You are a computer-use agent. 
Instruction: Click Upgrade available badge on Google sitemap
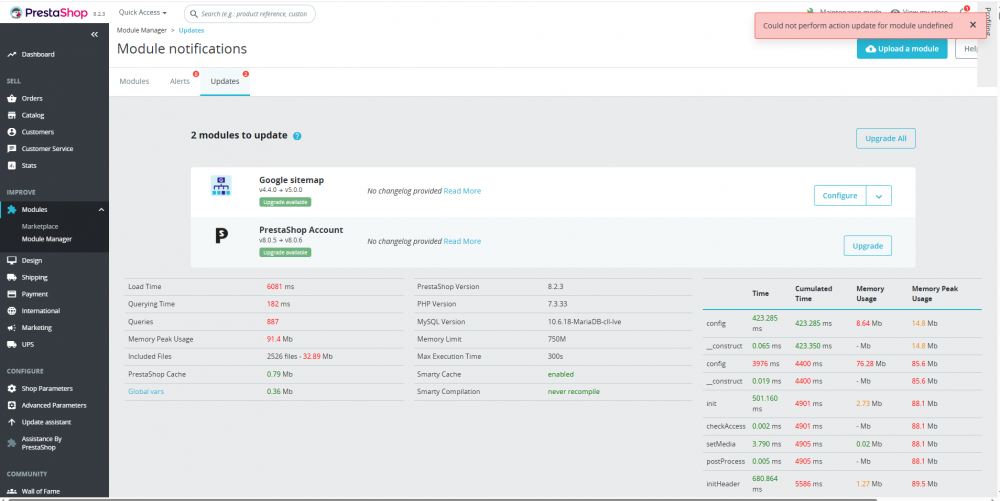pyautogui.click(x=285, y=202)
